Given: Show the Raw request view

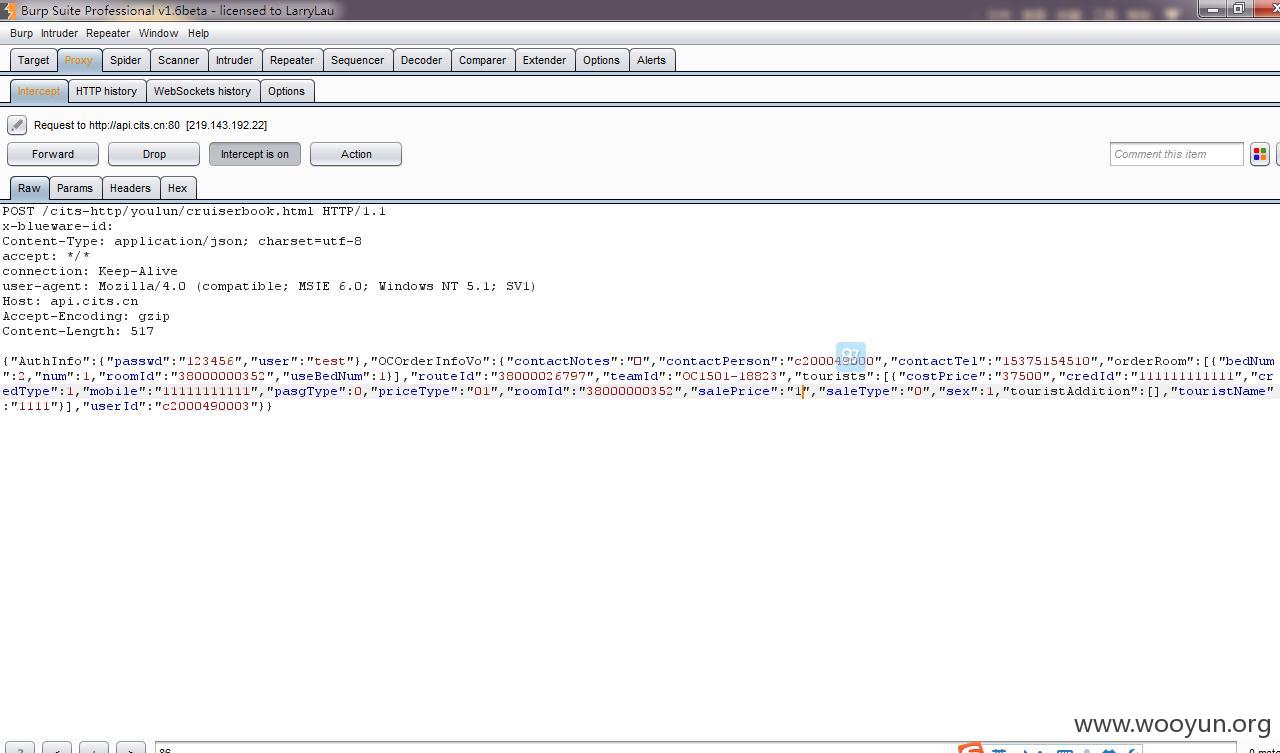Looking at the screenshot, I should click(x=29, y=188).
